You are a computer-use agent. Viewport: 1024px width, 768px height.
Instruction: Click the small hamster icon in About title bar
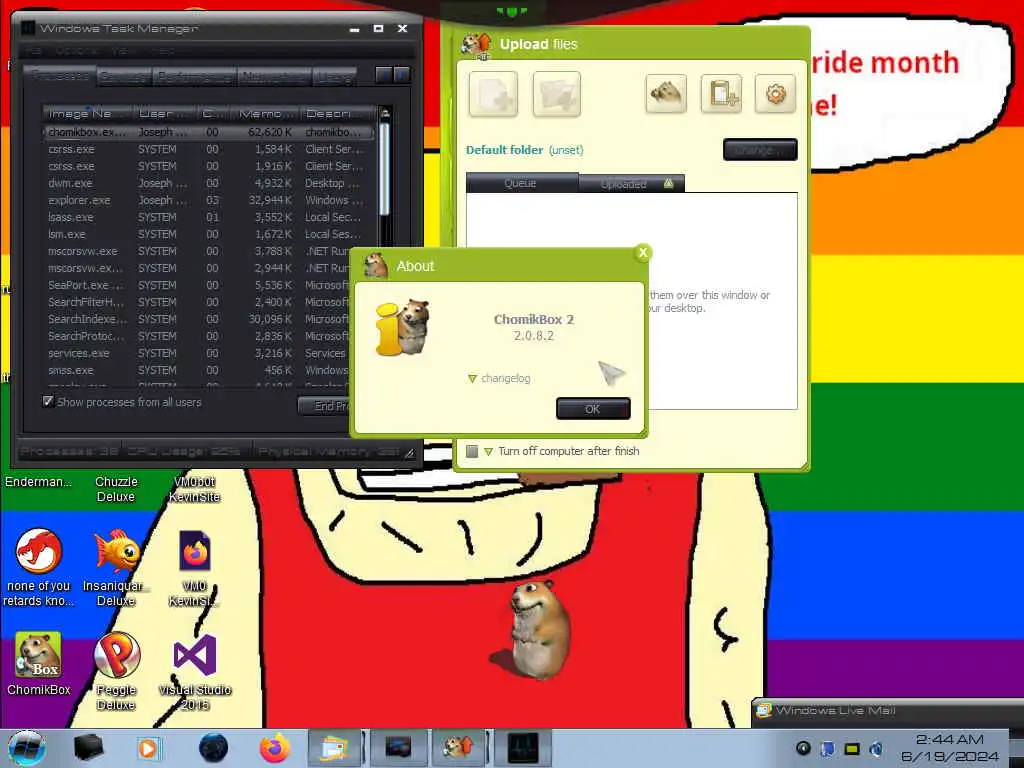coord(376,266)
